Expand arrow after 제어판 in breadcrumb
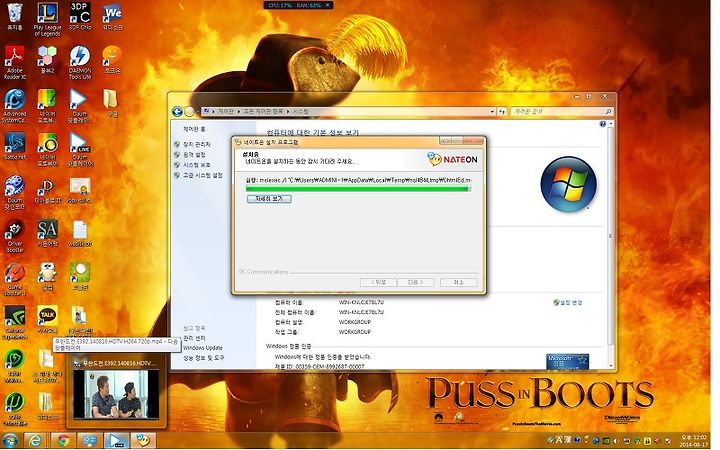 [238, 112]
